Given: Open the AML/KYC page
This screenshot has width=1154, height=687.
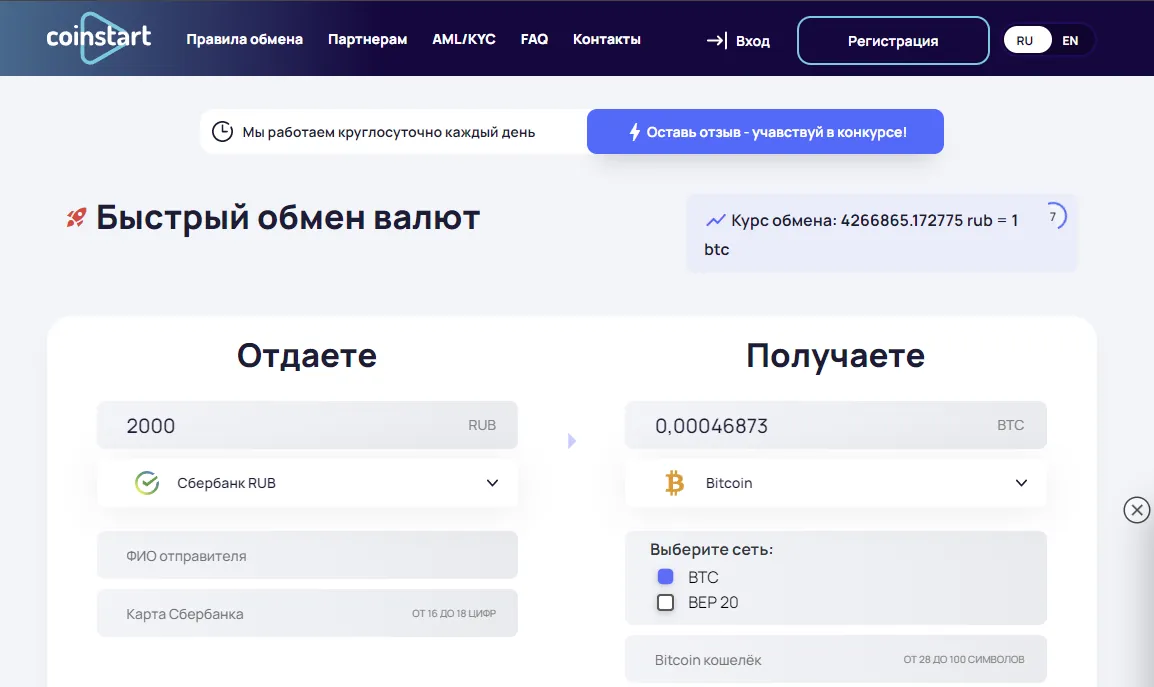Looking at the screenshot, I should pyautogui.click(x=464, y=40).
